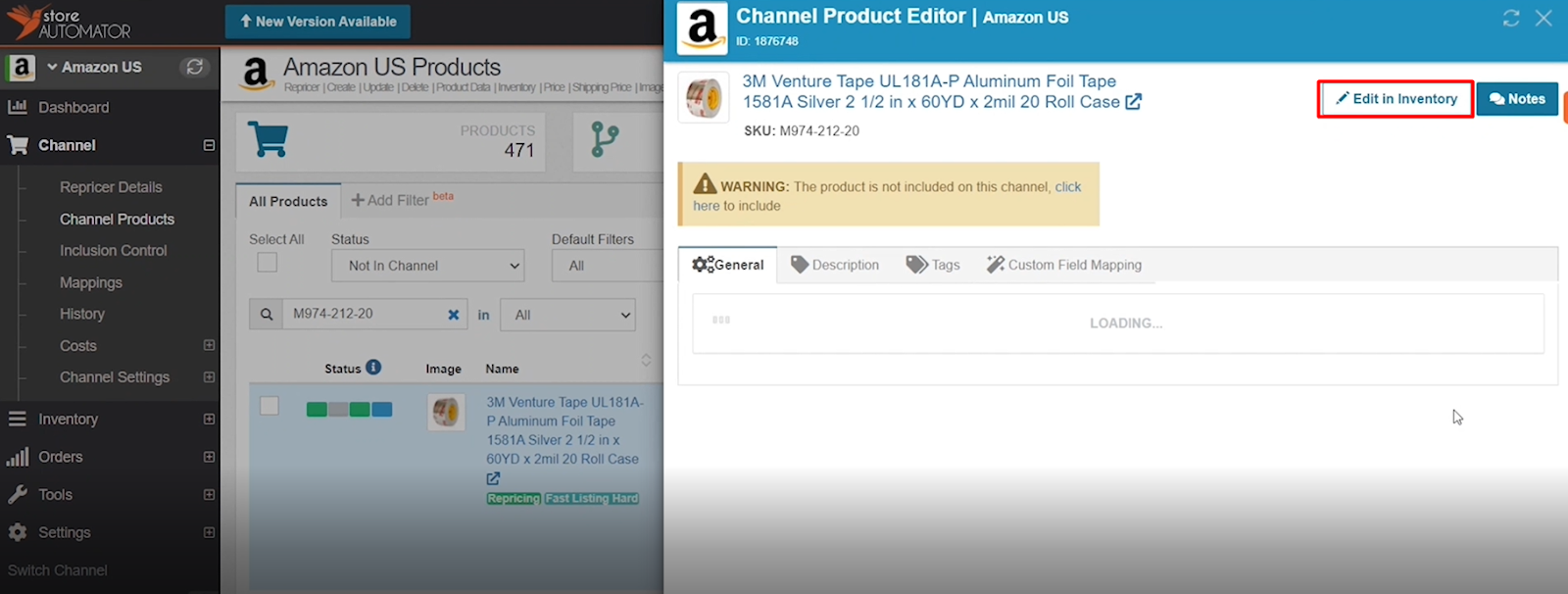This screenshot has width=1568, height=594.
Task: Click the blue shopping cart Products icon
Action: pyautogui.click(x=268, y=139)
